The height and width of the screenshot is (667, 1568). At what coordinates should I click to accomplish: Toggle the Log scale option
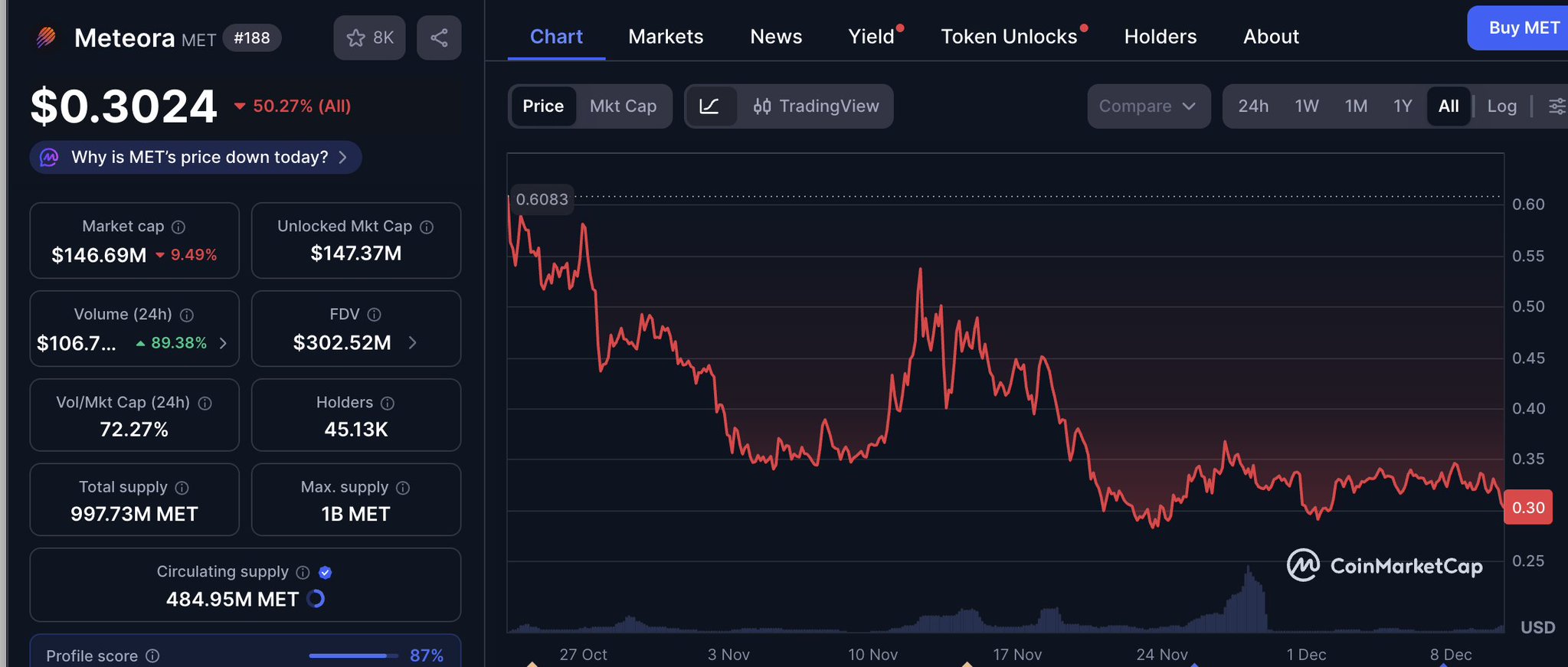coord(1501,106)
